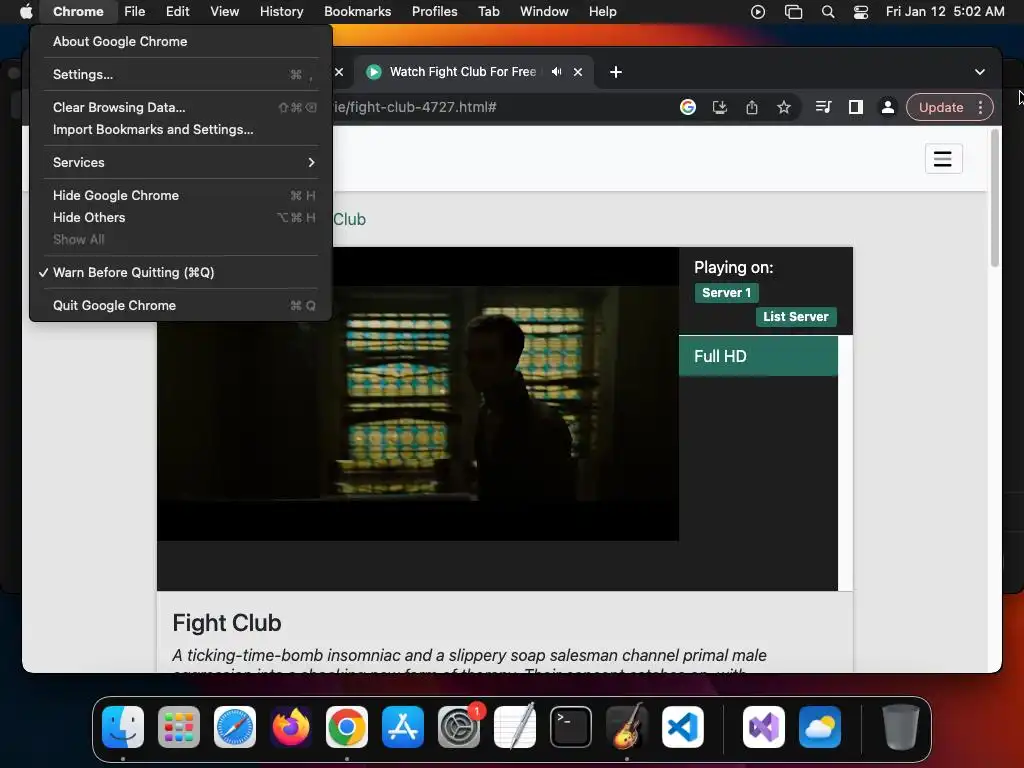The image size is (1024, 768).
Task: Open TextEdit from the Dock
Action: (x=515, y=727)
